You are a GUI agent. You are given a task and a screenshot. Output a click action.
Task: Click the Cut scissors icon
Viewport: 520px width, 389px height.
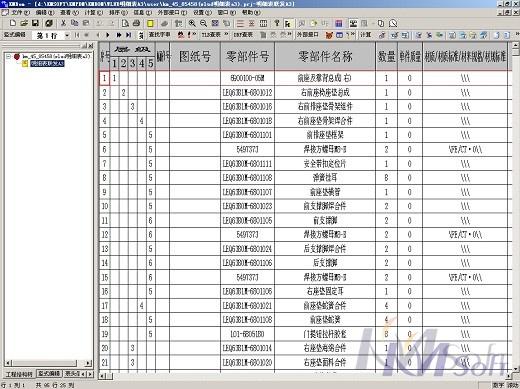coord(63,23)
